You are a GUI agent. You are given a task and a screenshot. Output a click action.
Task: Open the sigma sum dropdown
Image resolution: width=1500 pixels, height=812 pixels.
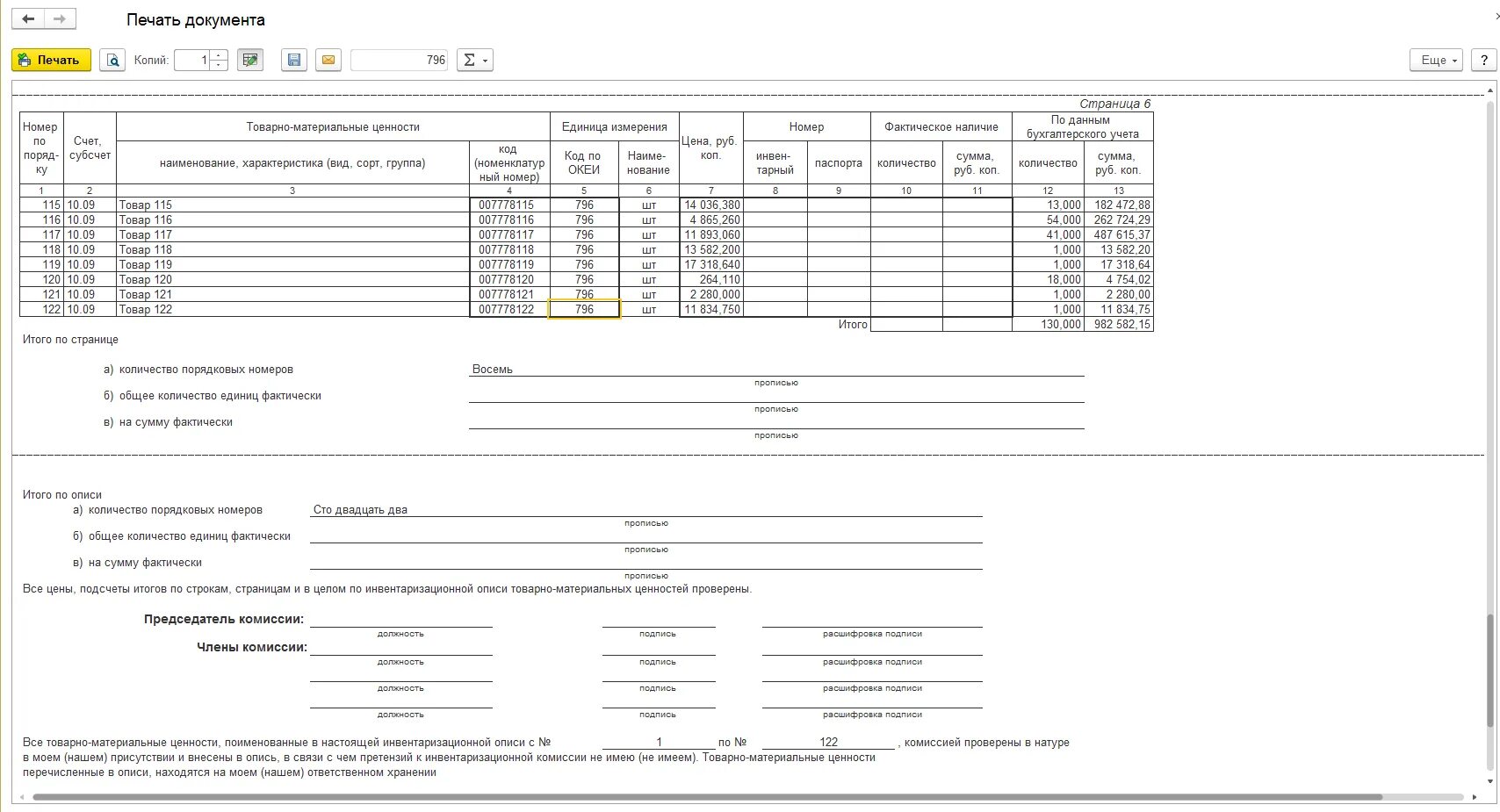(474, 60)
